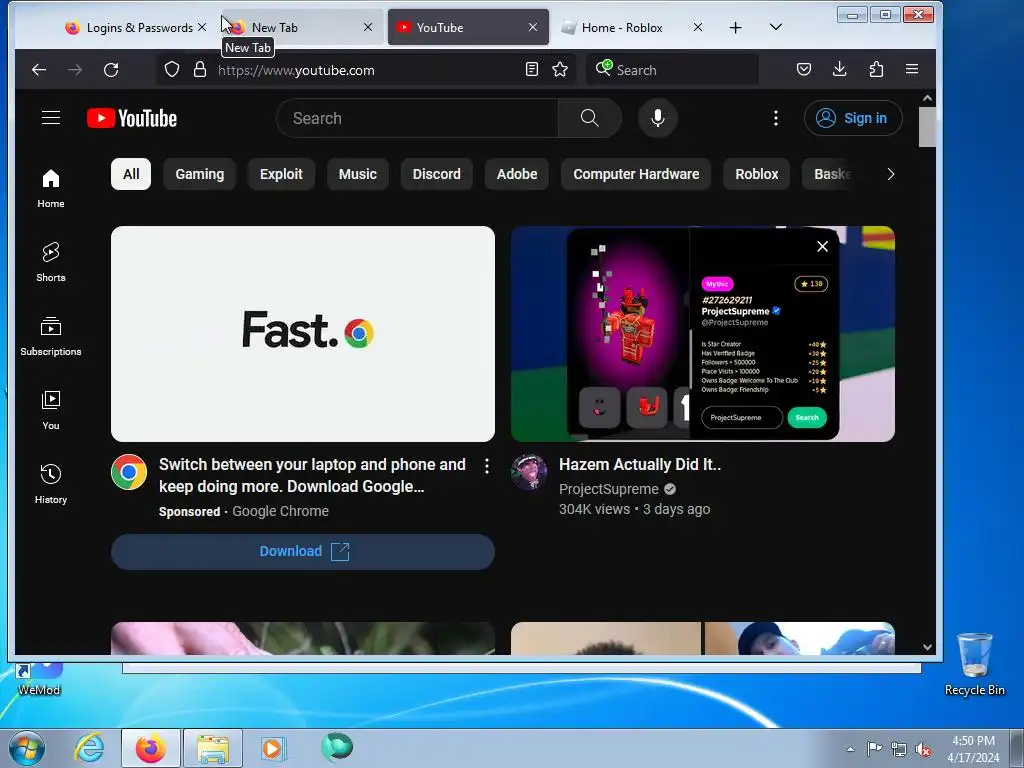
Task: Expand the list all tabs dropdown
Action: click(x=776, y=27)
